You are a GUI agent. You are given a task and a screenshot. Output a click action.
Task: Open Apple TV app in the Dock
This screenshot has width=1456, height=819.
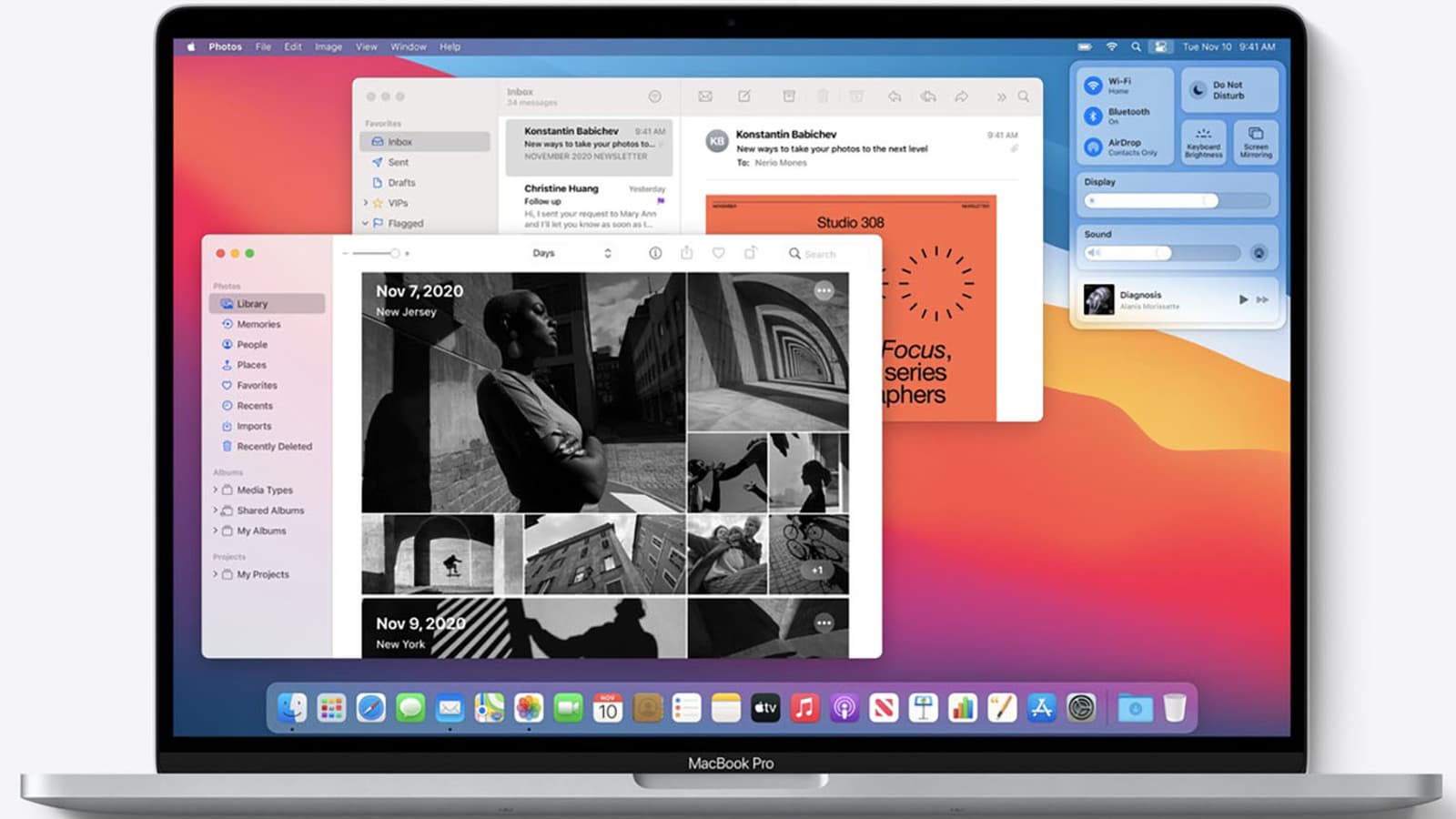coord(765,707)
